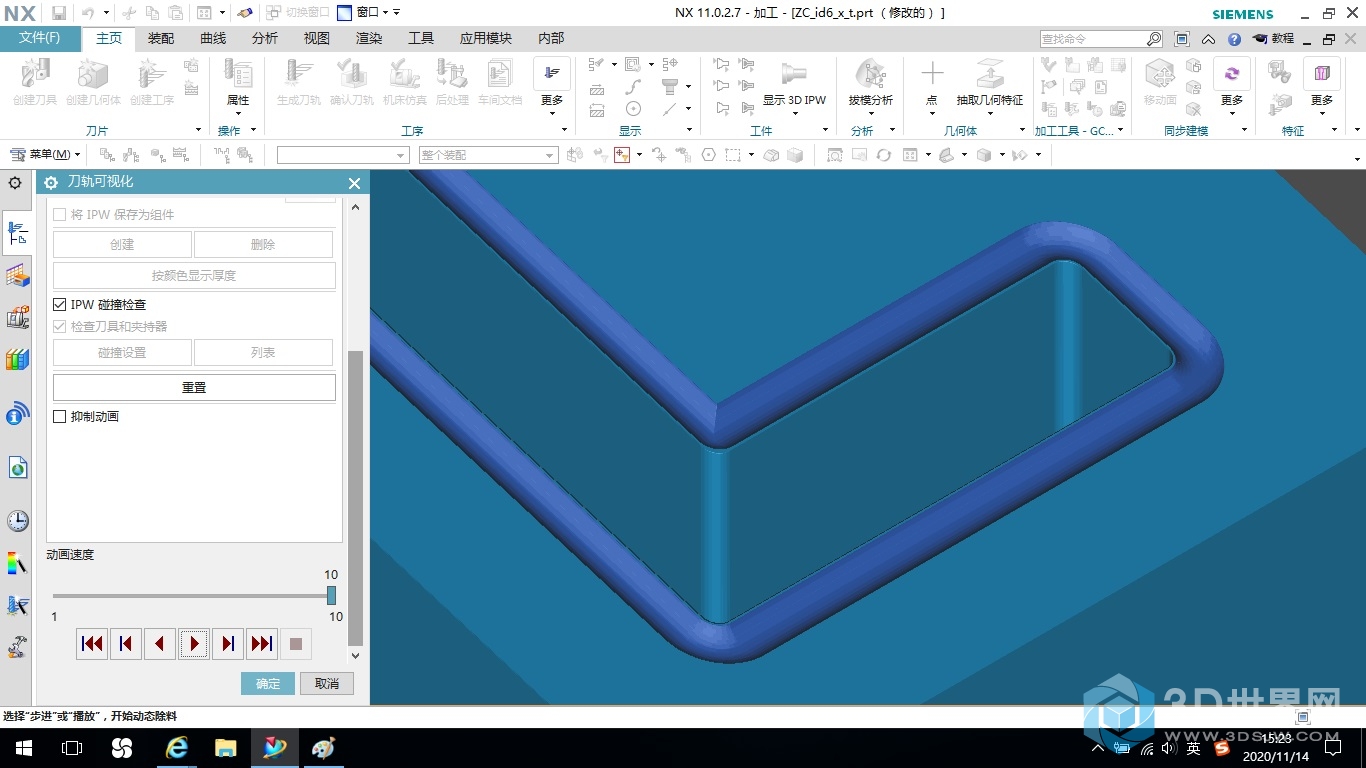
Task: Jump to end of tool path
Action: (262, 644)
